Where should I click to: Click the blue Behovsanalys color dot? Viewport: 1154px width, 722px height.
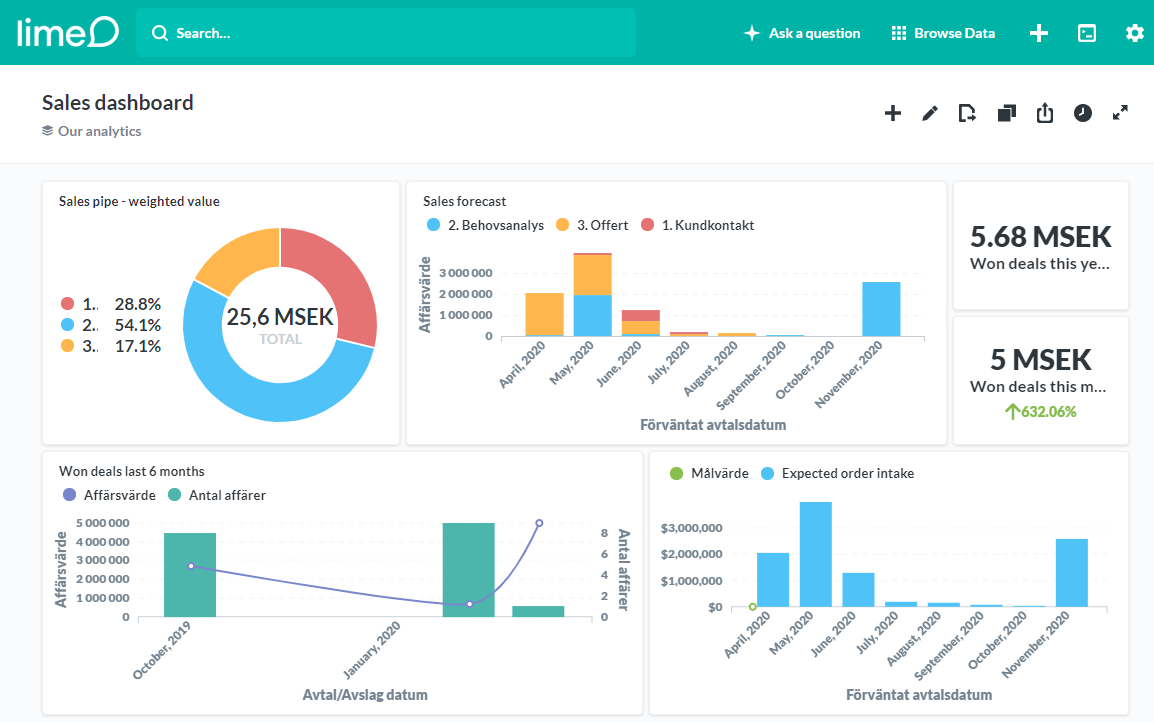tap(431, 225)
